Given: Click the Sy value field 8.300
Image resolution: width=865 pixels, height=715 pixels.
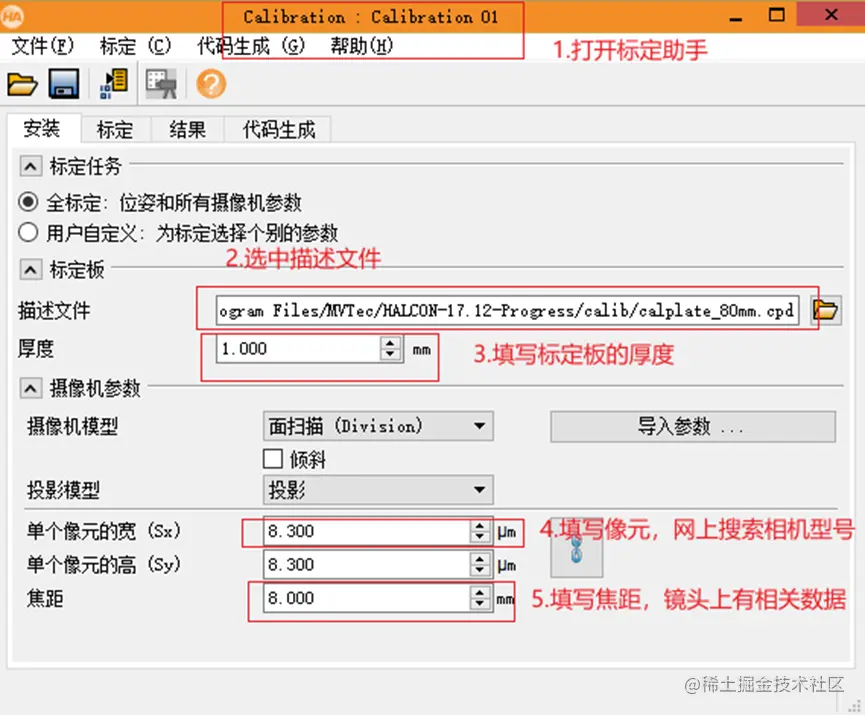Looking at the screenshot, I should 367,564.
